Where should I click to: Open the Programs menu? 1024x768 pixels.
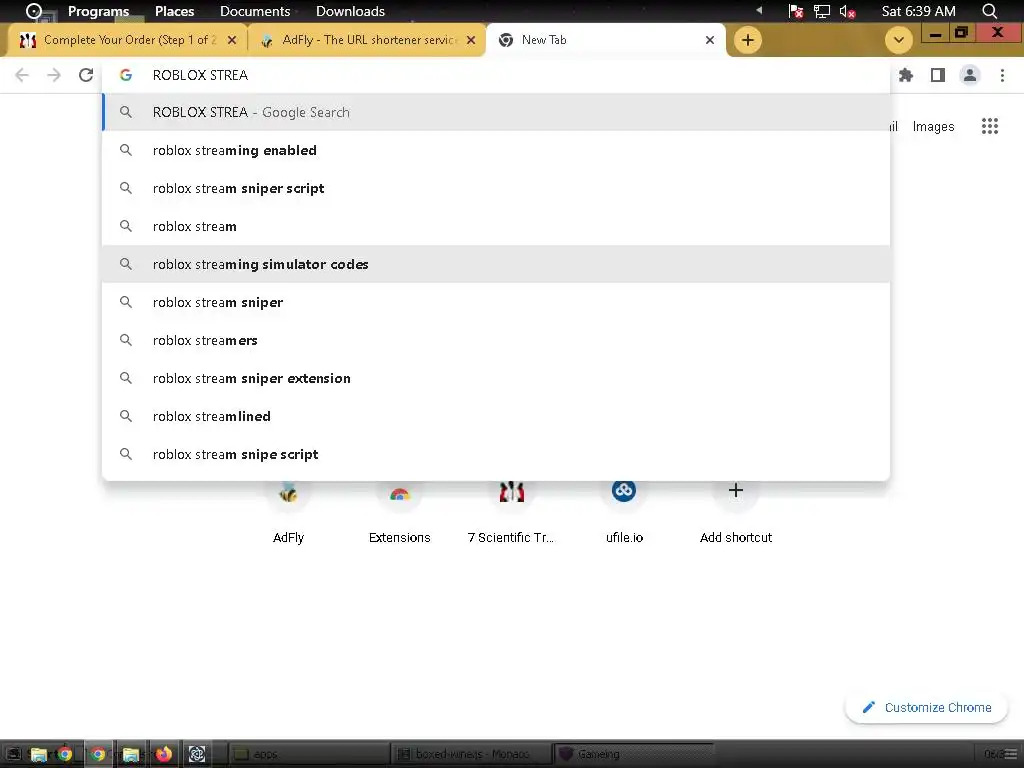[98, 11]
